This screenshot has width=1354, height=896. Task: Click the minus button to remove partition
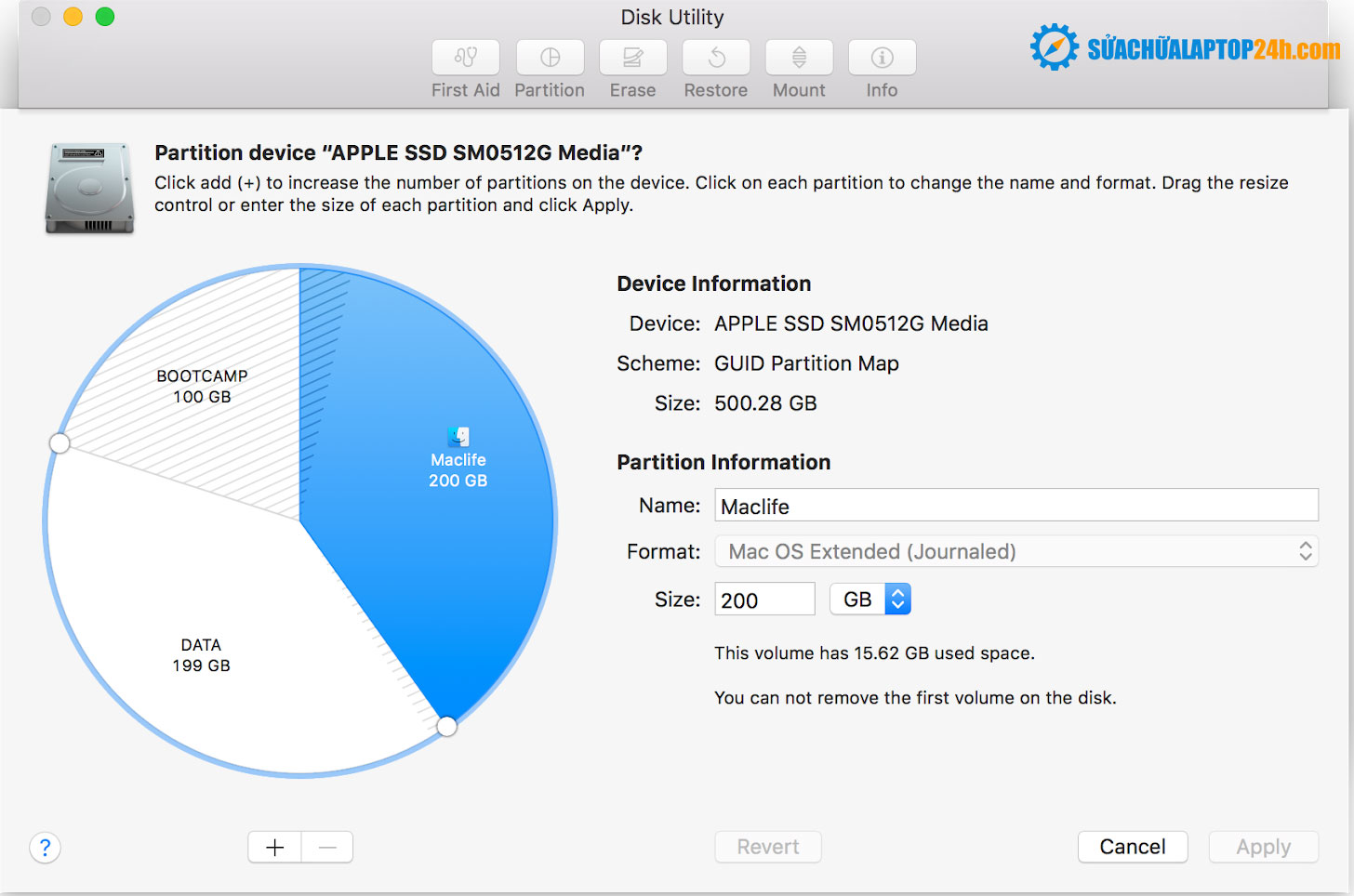click(327, 848)
